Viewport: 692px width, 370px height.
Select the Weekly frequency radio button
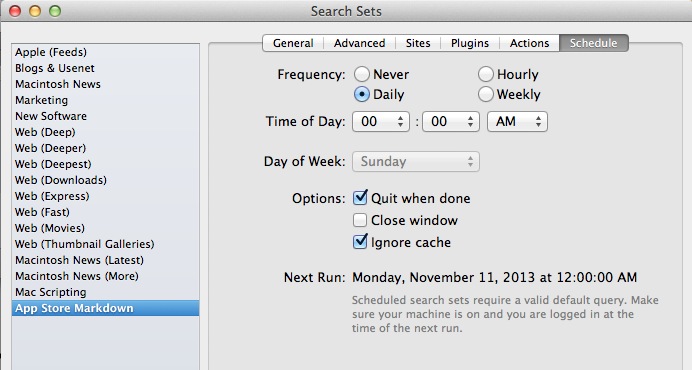[x=485, y=94]
